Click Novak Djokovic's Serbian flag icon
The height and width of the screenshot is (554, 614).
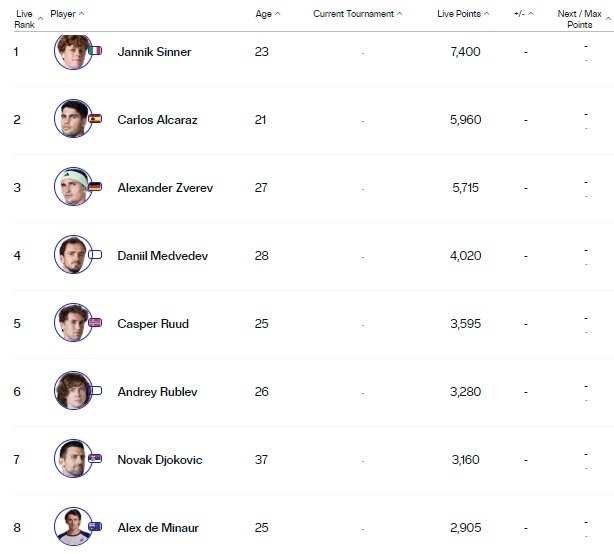pyautogui.click(x=95, y=459)
